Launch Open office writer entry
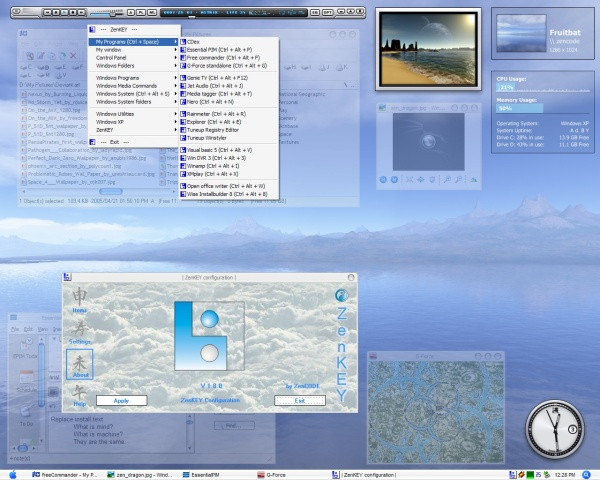The height and width of the screenshot is (480, 600). (228, 186)
